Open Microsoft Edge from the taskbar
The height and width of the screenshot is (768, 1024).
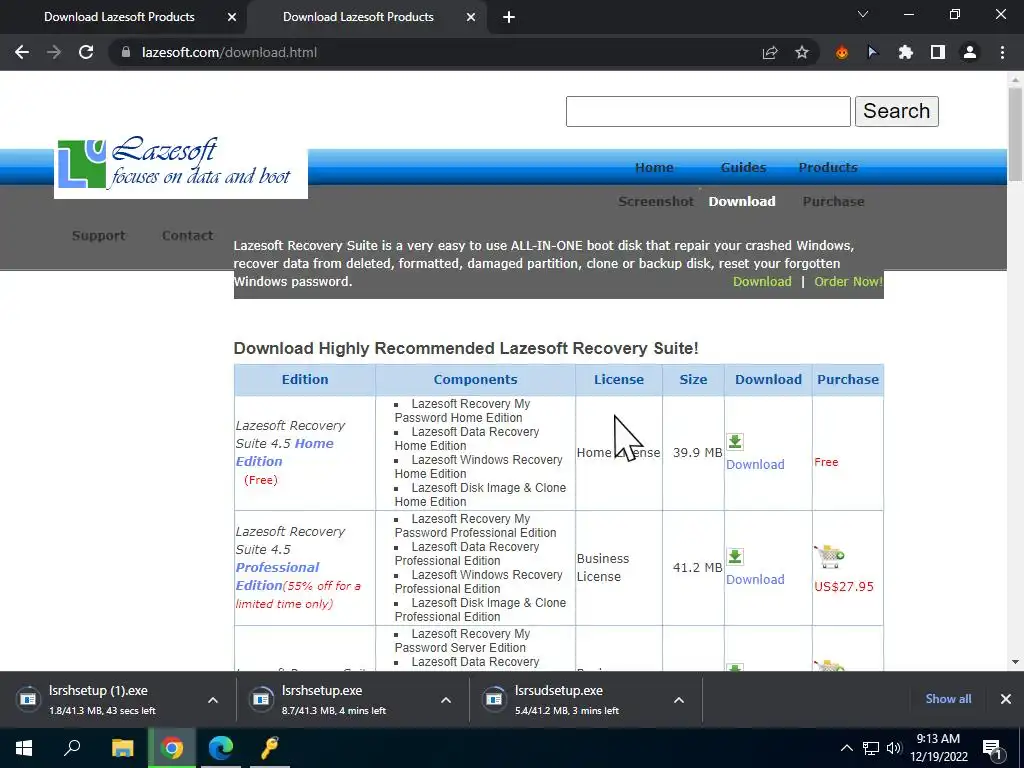[x=221, y=748]
